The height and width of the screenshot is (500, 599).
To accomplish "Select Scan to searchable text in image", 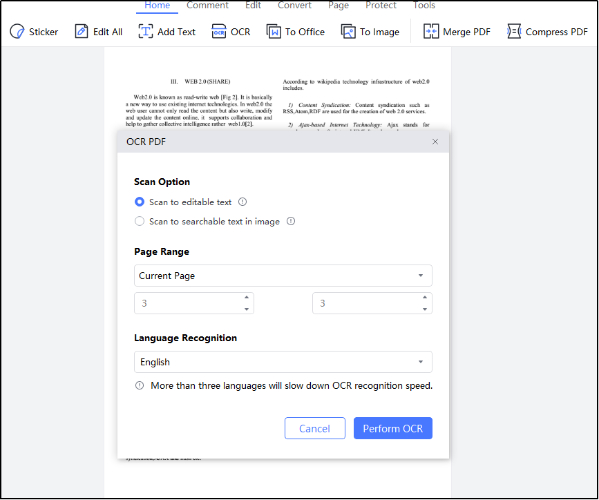I will [x=139, y=221].
